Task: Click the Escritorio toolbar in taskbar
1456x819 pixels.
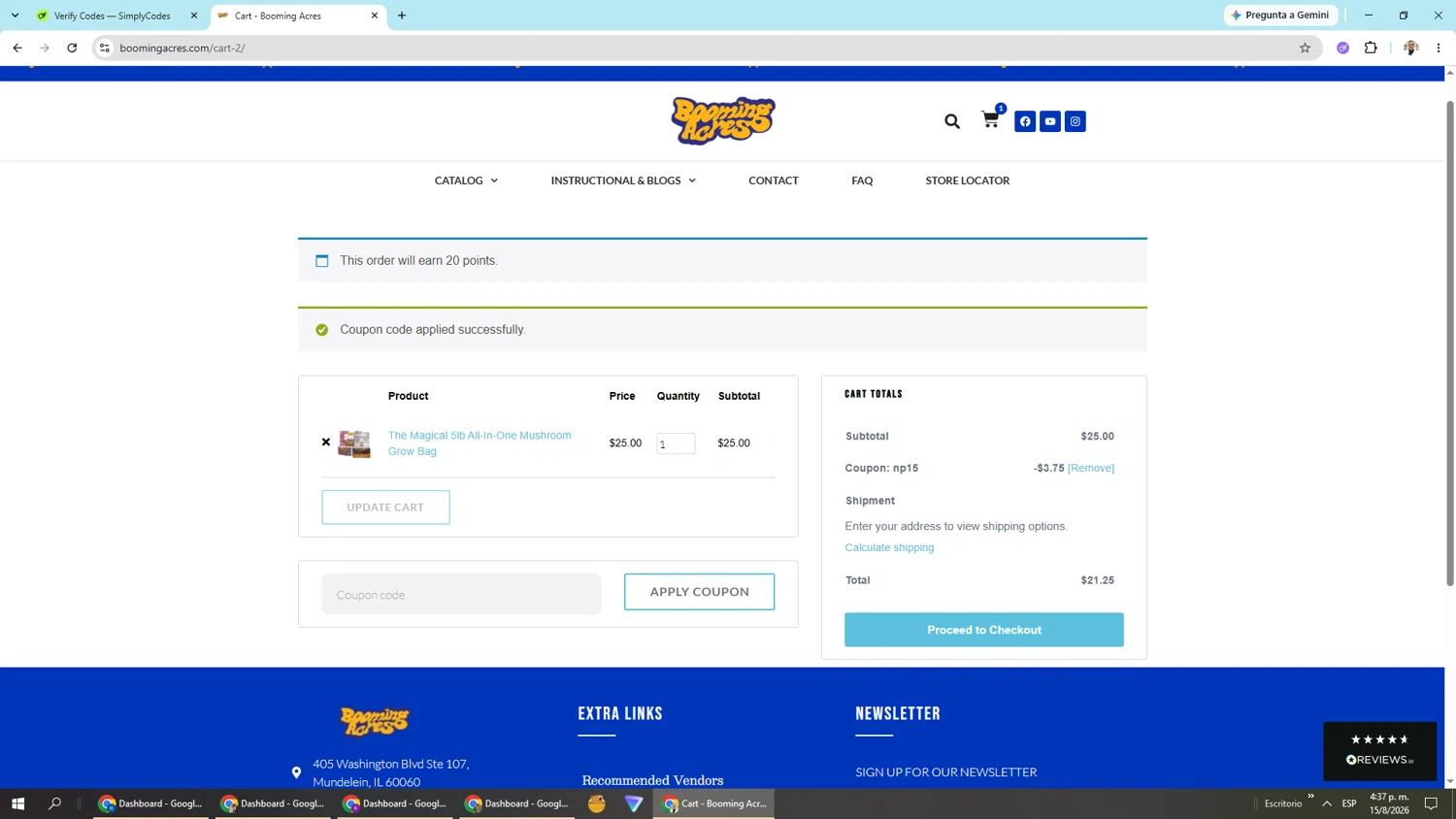Action: 1283,803
